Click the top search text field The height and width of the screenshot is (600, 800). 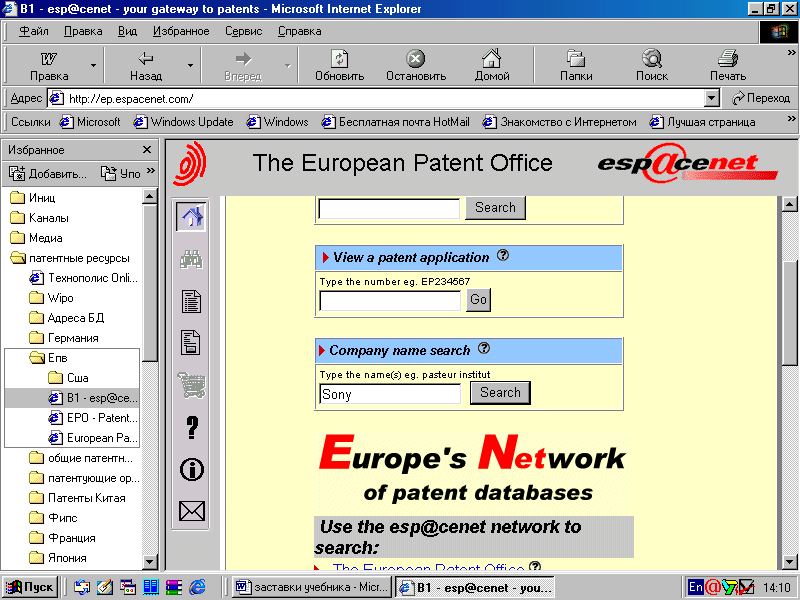(389, 209)
